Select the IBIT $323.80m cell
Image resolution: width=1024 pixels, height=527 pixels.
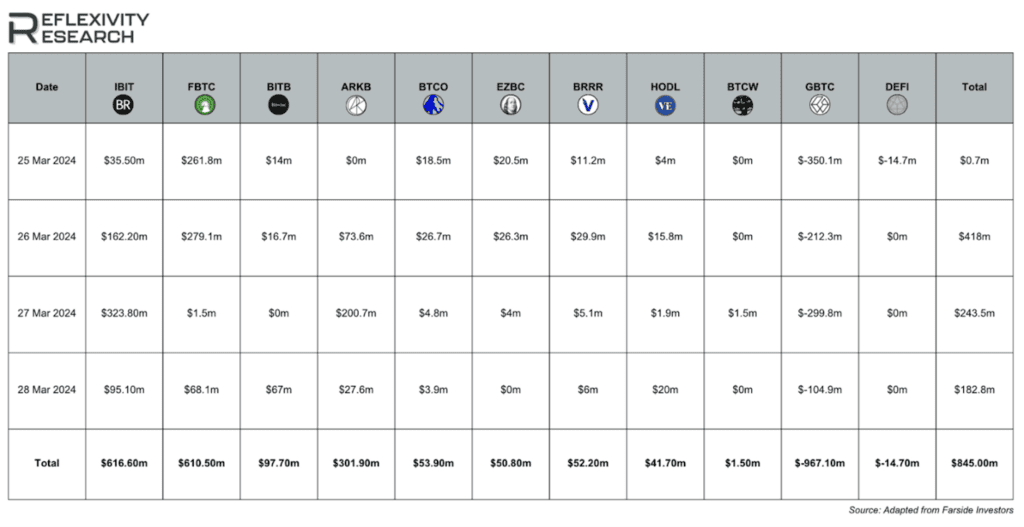point(124,313)
